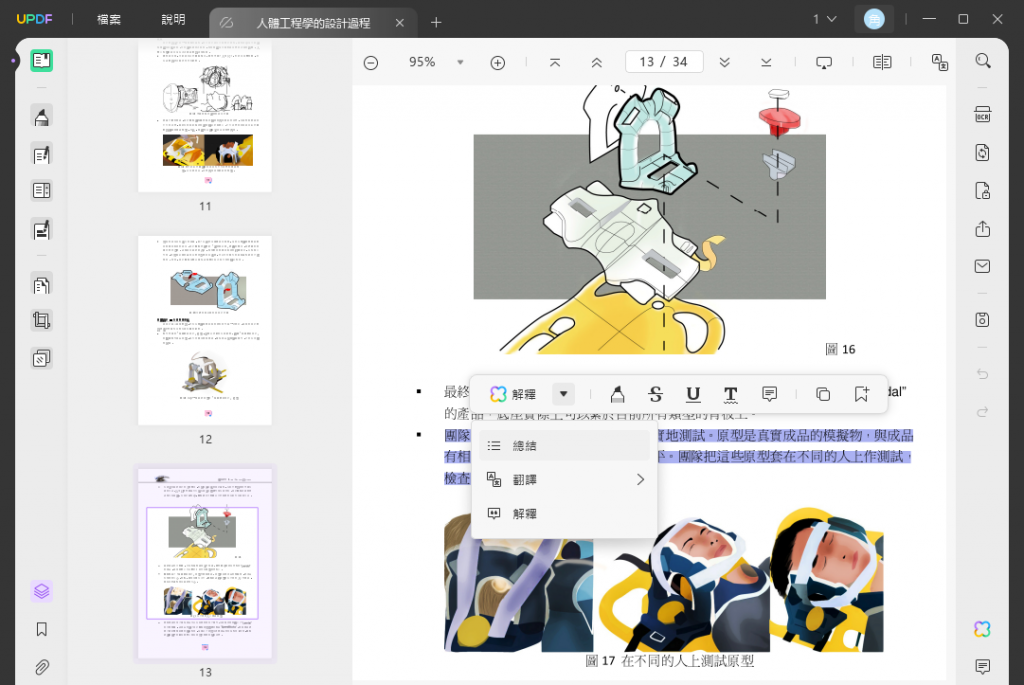Open the Fill and Sign tool in sidebar
The height and width of the screenshot is (685, 1024).
tap(41, 230)
